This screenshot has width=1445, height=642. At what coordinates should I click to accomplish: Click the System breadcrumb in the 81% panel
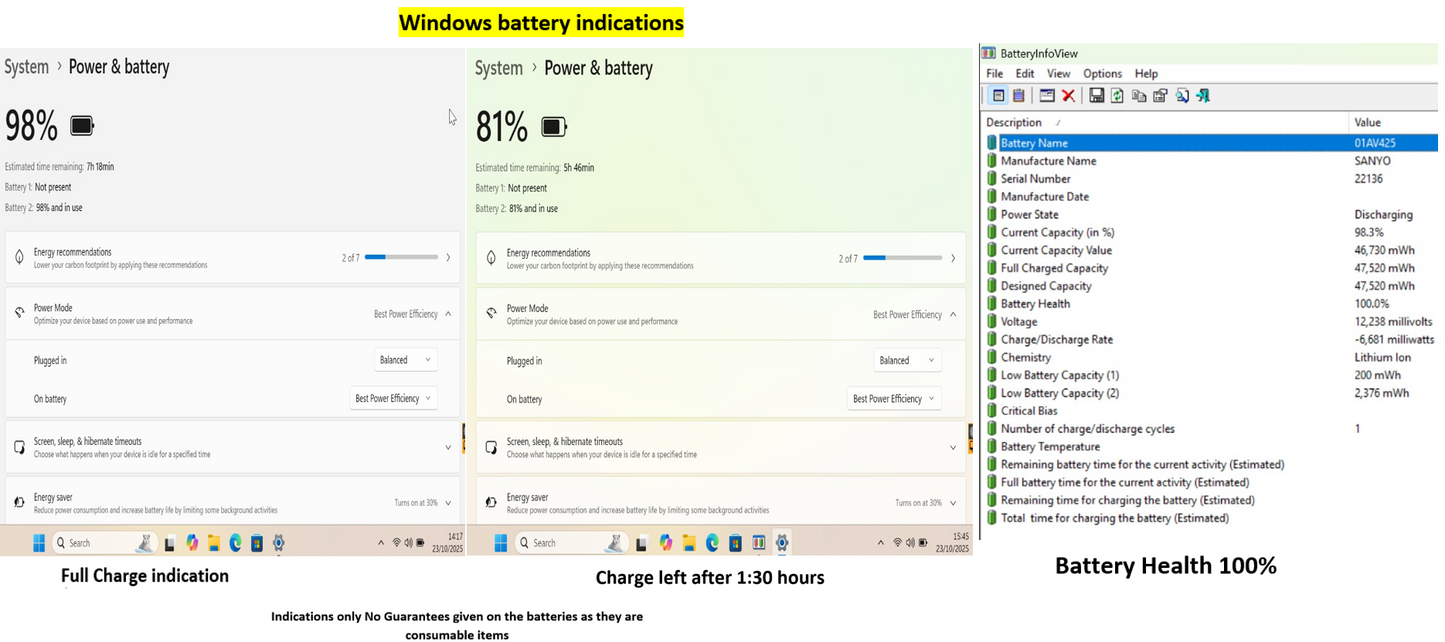498,69
